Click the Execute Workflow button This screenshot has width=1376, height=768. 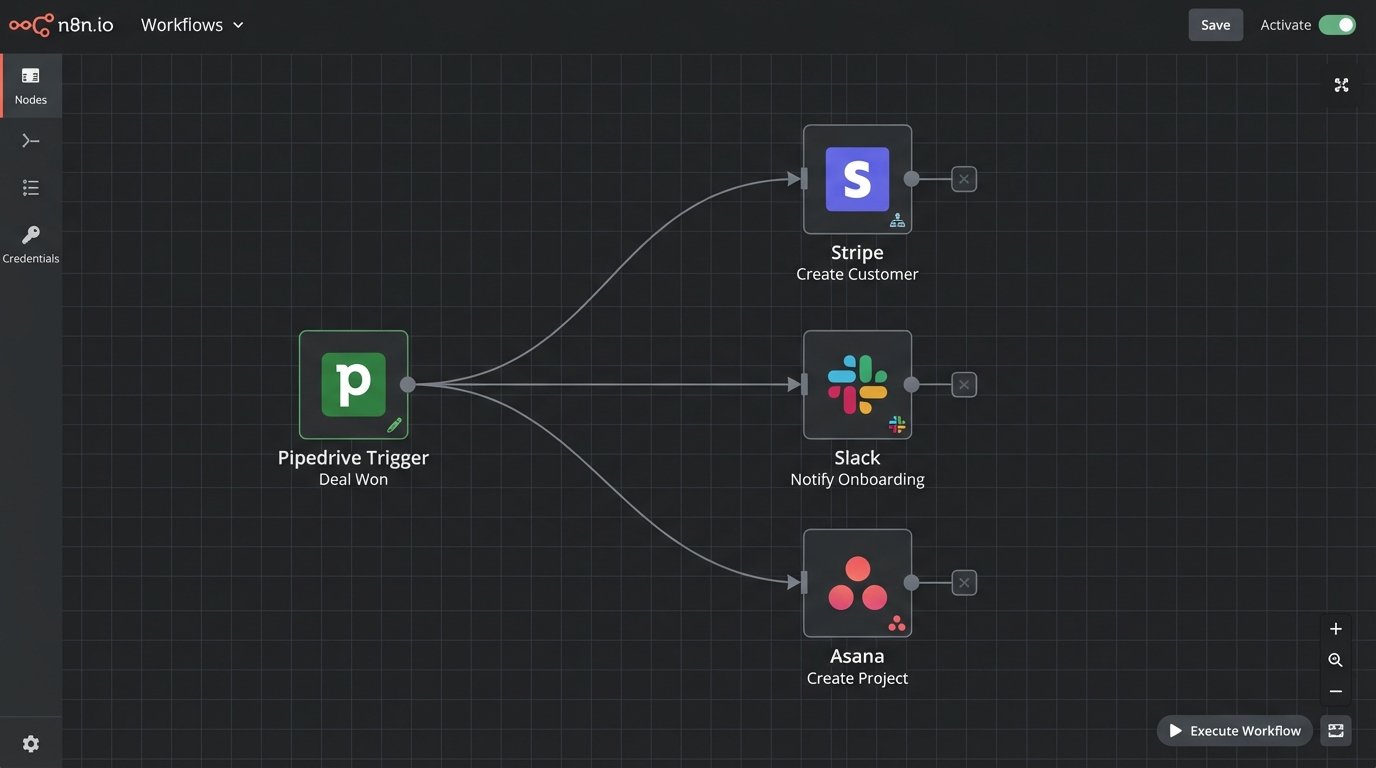pyautogui.click(x=1234, y=730)
